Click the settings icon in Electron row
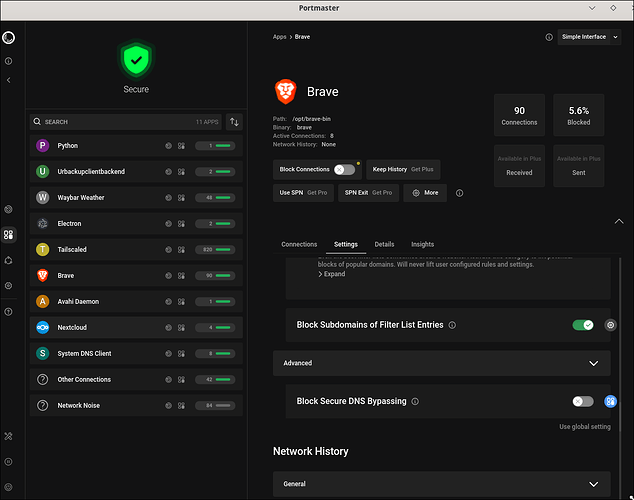Viewport: 634px width, 500px height. coord(182,224)
